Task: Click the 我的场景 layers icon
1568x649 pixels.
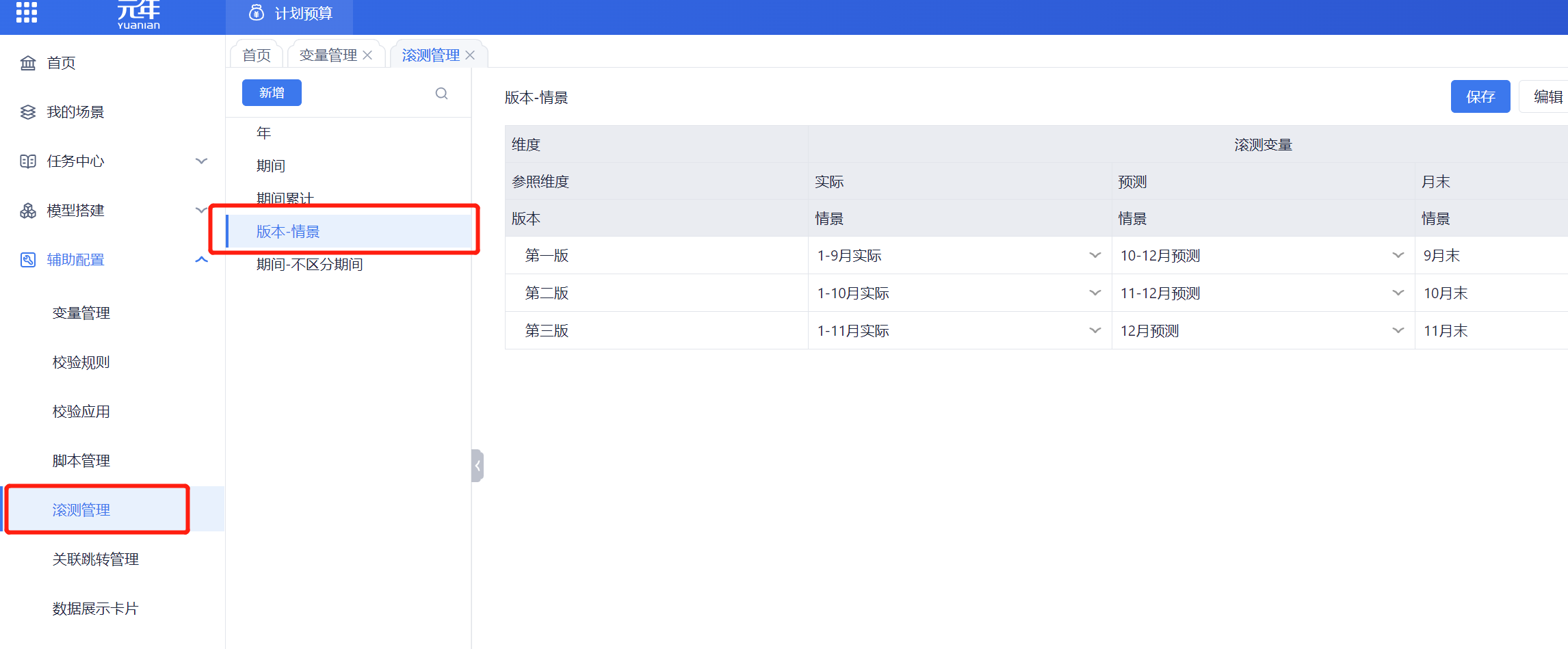Action: (x=28, y=112)
